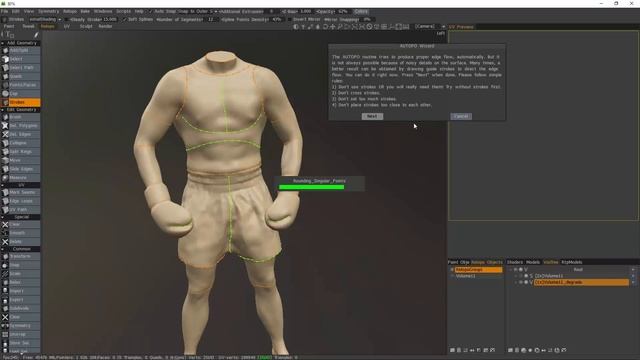Open the Camera dropdown
Viewport: 640px width, 360px height.
[430, 27]
